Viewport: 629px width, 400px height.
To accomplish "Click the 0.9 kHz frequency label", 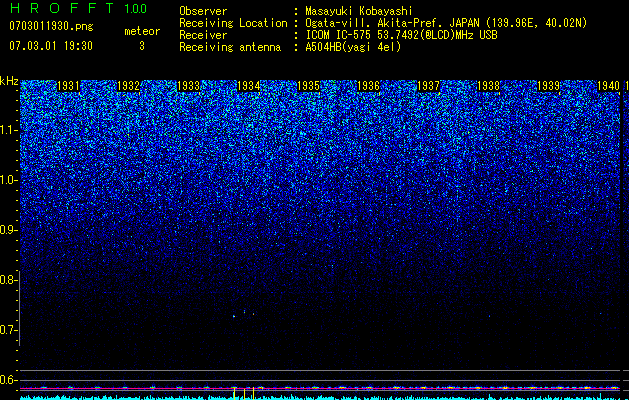I will [x=7, y=230].
